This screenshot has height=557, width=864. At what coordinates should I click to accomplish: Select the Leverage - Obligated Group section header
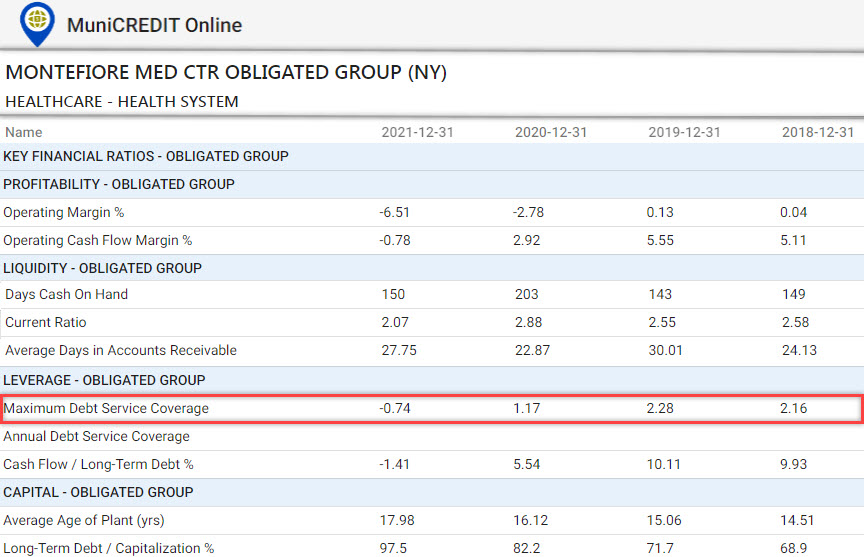pos(432,381)
